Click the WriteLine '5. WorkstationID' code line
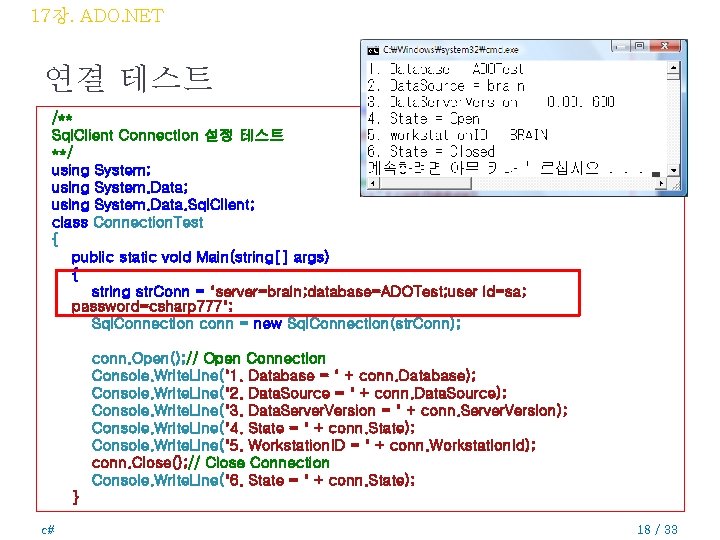720x540 pixels. 313,445
